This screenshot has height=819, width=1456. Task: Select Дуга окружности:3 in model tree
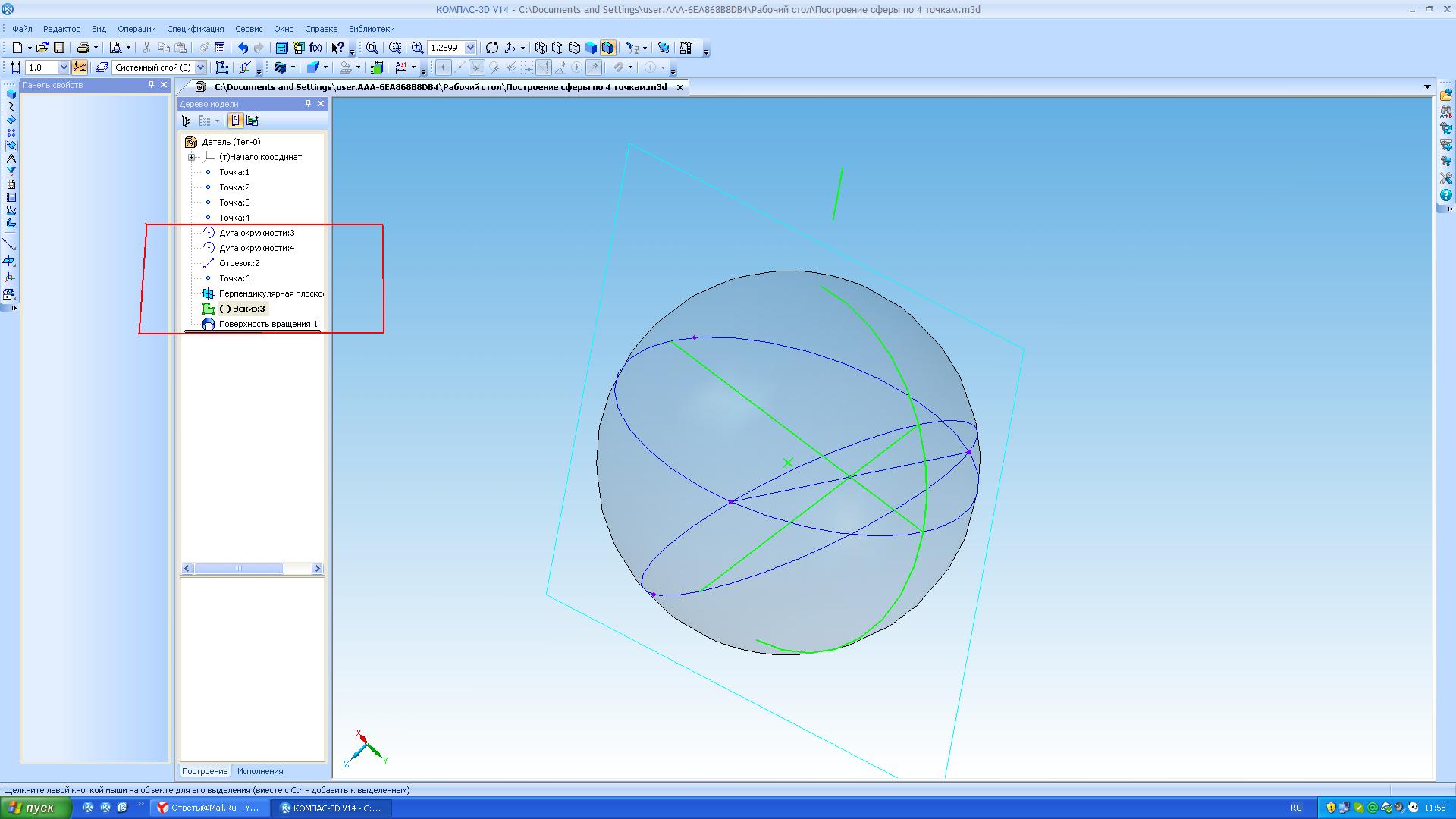coord(257,233)
